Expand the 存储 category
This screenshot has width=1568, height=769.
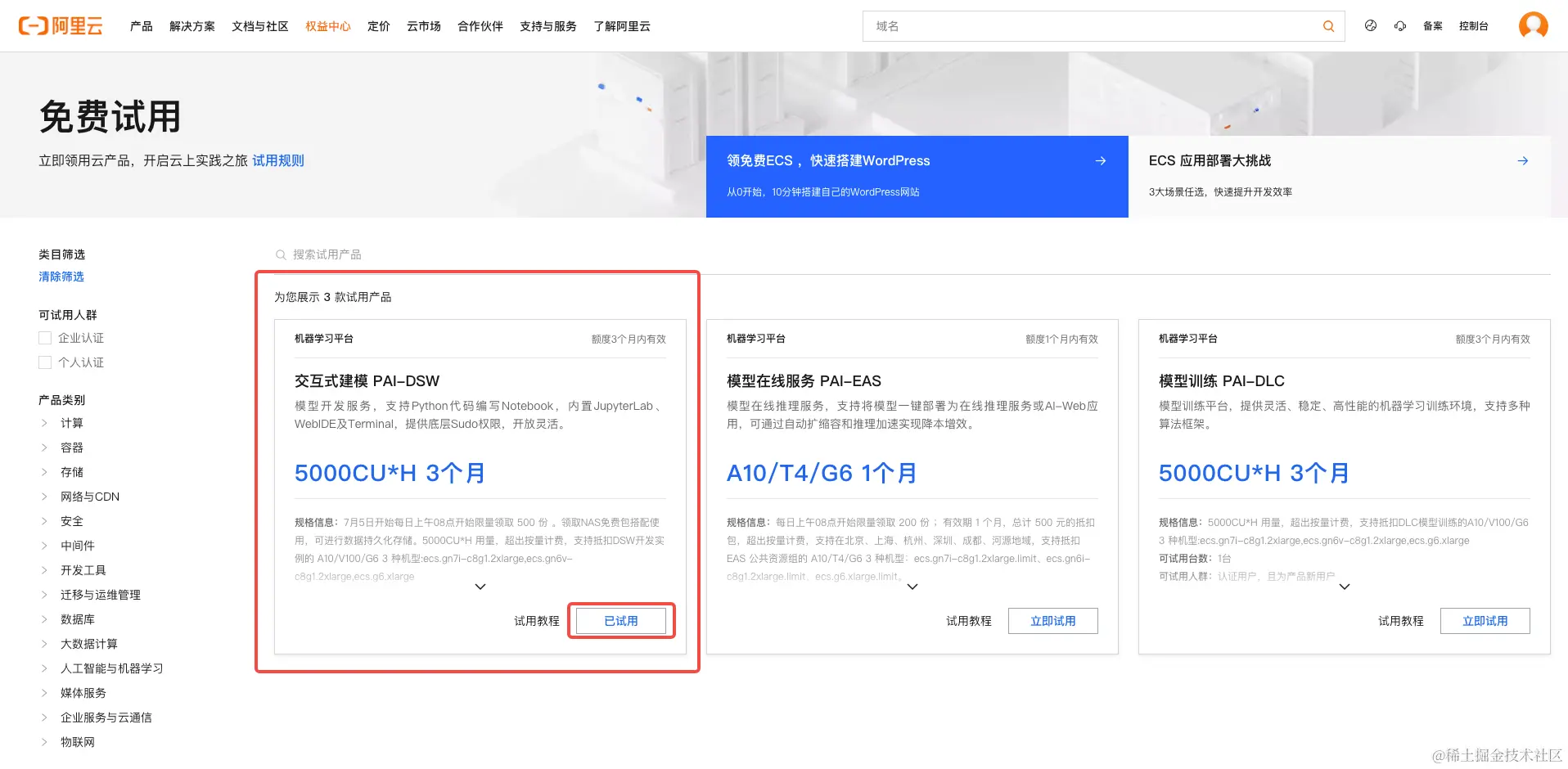coord(44,472)
